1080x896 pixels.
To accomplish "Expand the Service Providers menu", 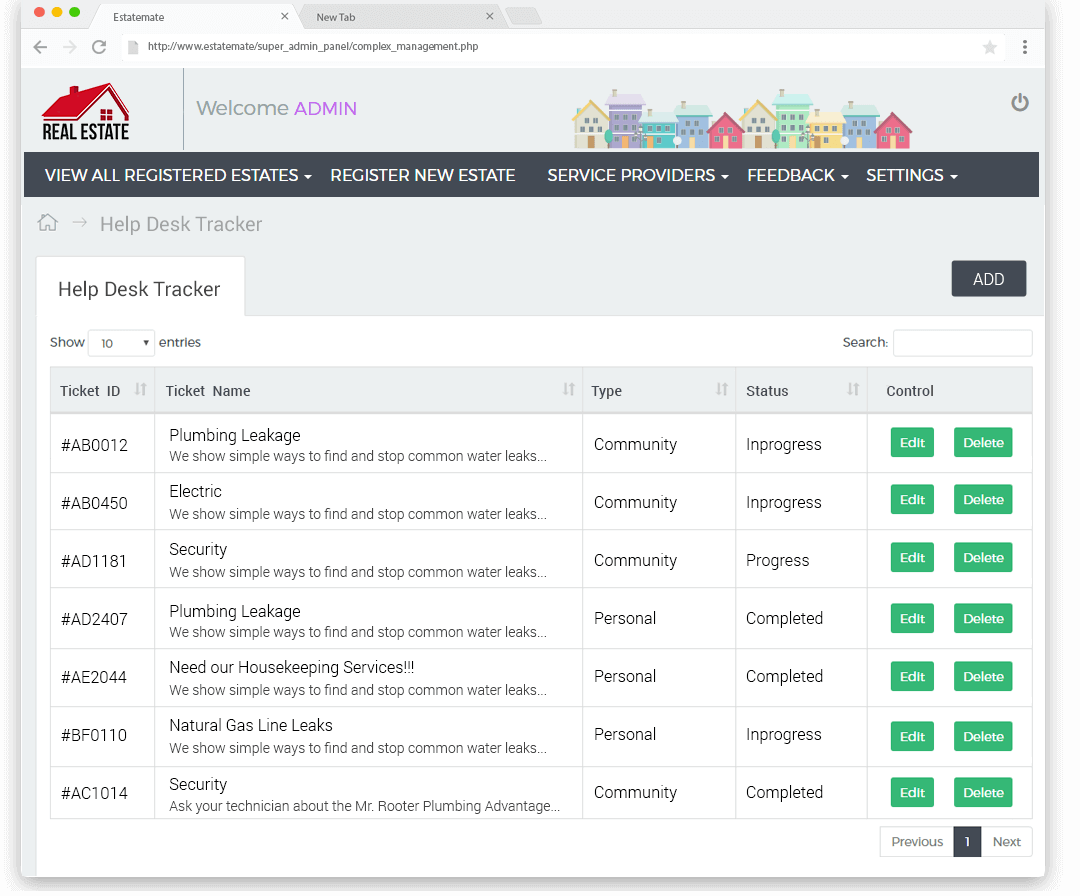I will click(637, 175).
